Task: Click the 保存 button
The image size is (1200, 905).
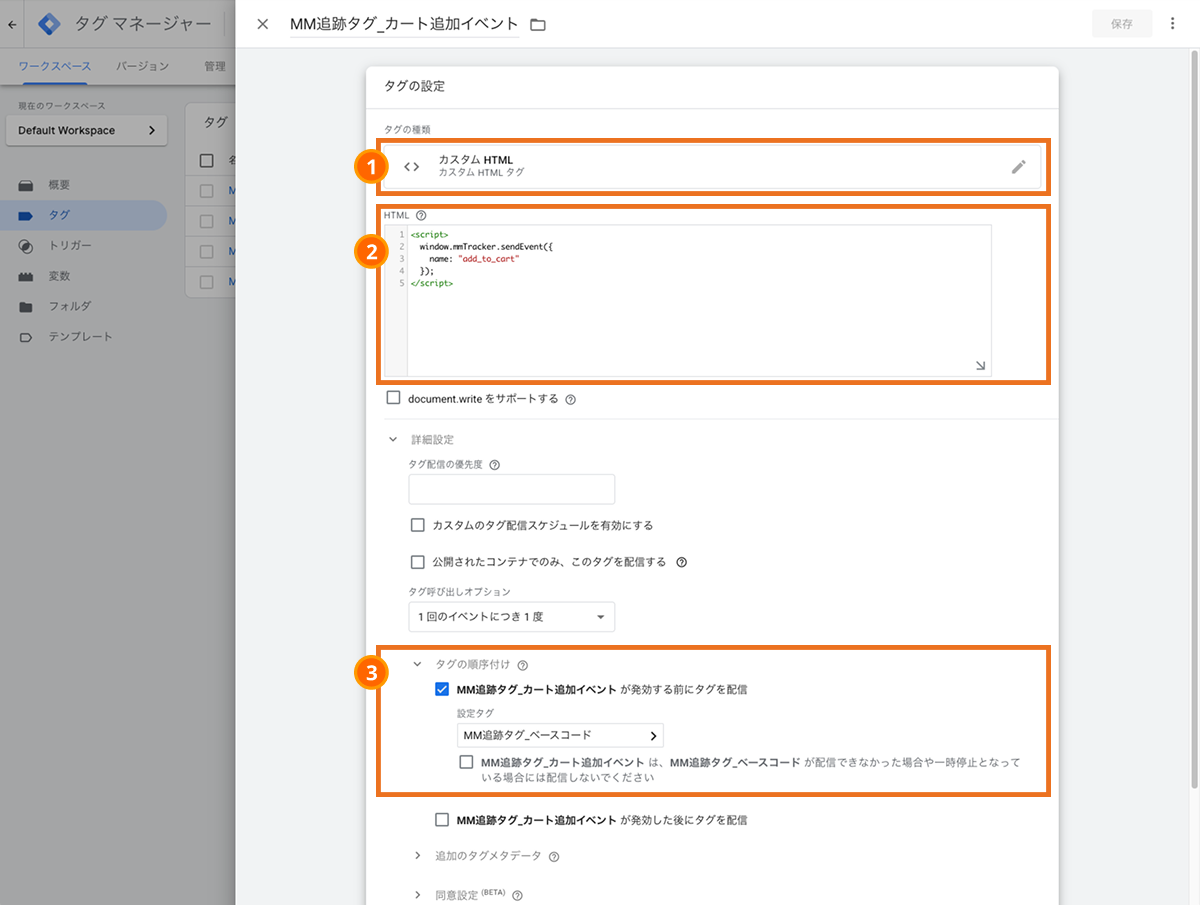Action: click(x=1122, y=24)
